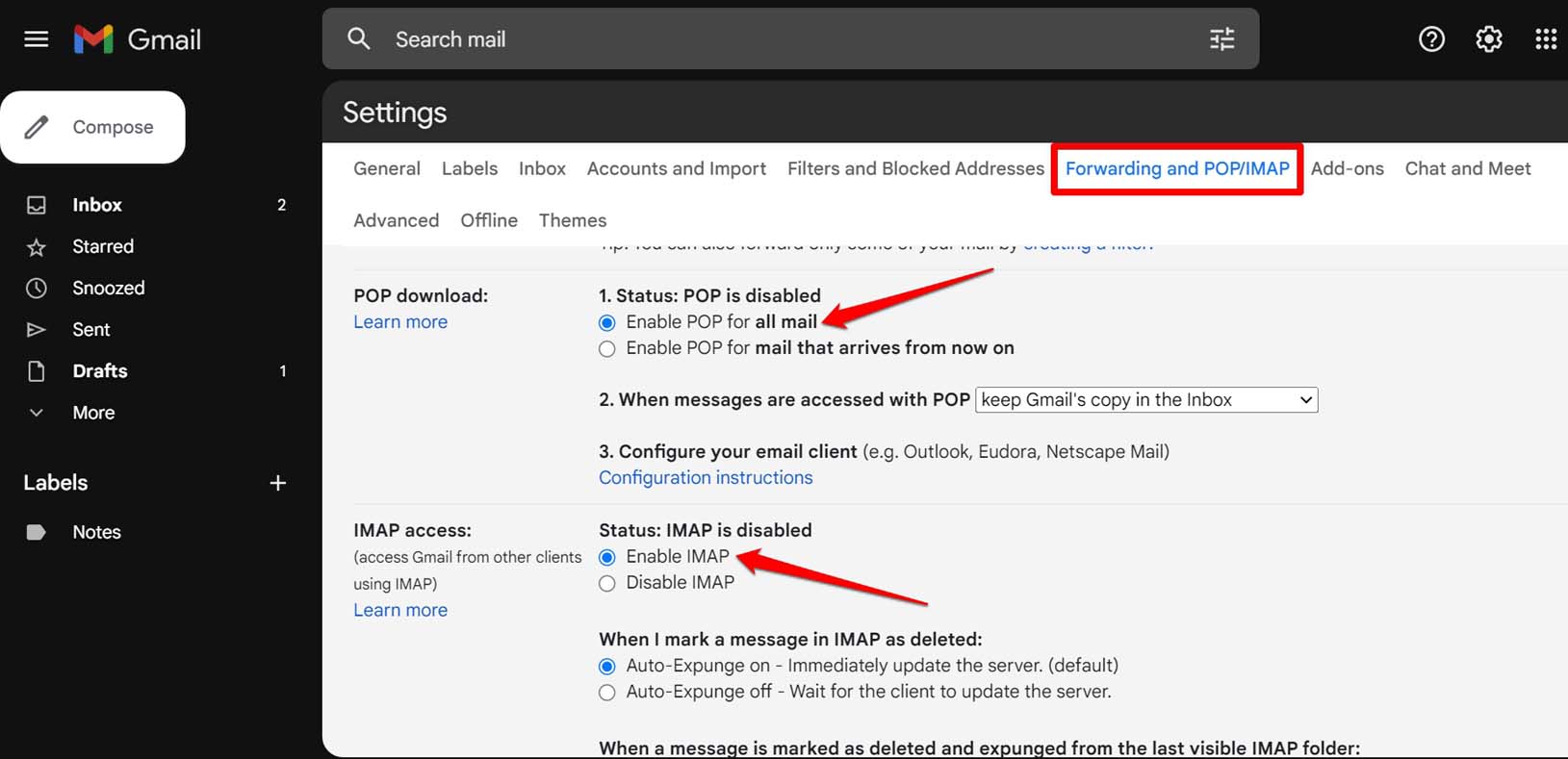
Task: Open the main menu hamburger icon
Action: (x=37, y=39)
